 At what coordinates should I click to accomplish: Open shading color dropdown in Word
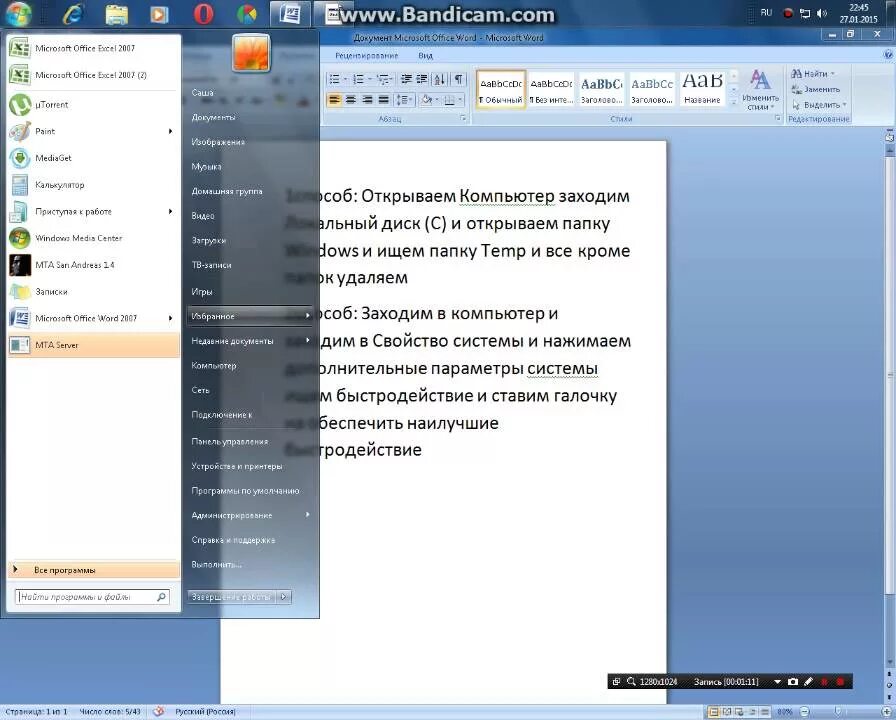click(x=437, y=100)
